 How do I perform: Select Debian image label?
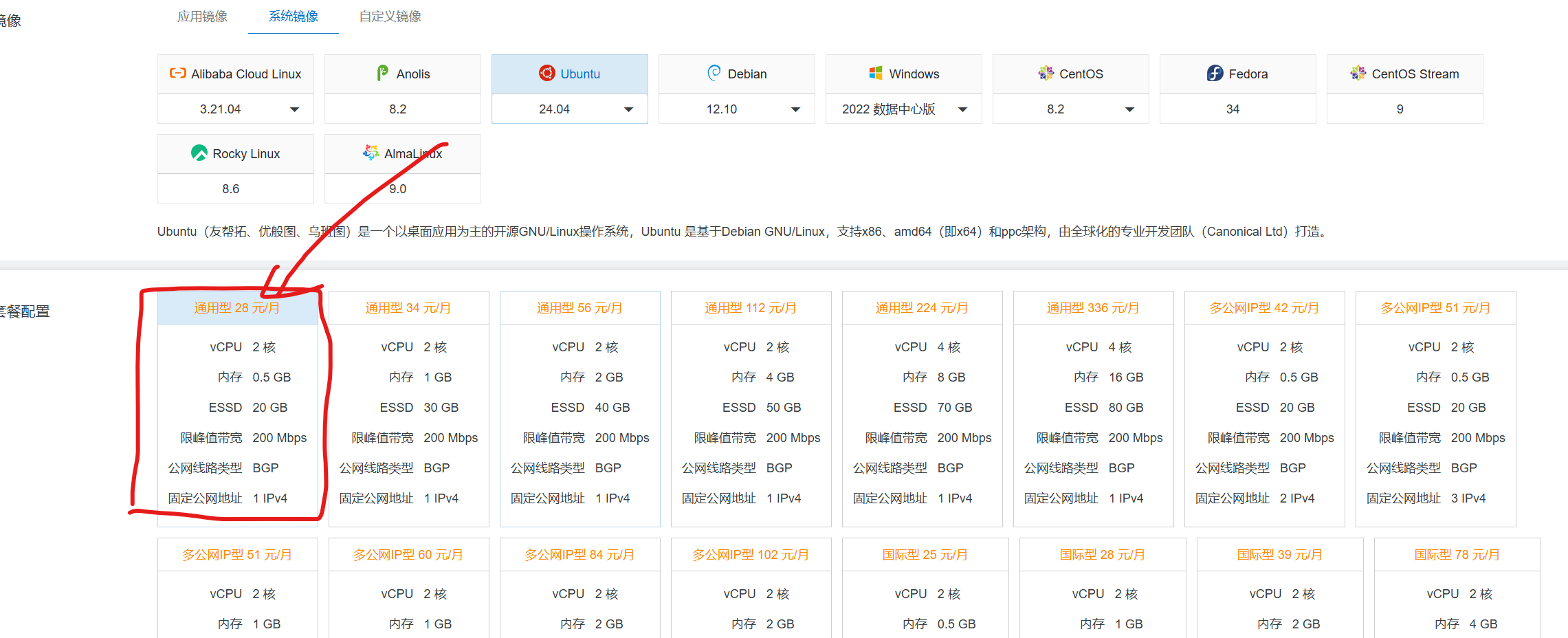(747, 74)
